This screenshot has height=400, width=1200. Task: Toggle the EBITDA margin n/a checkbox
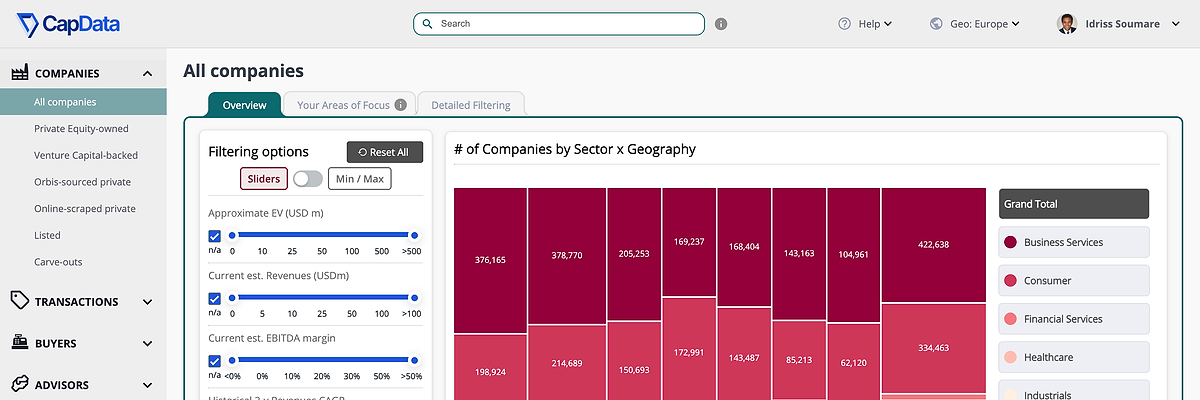pyautogui.click(x=215, y=361)
